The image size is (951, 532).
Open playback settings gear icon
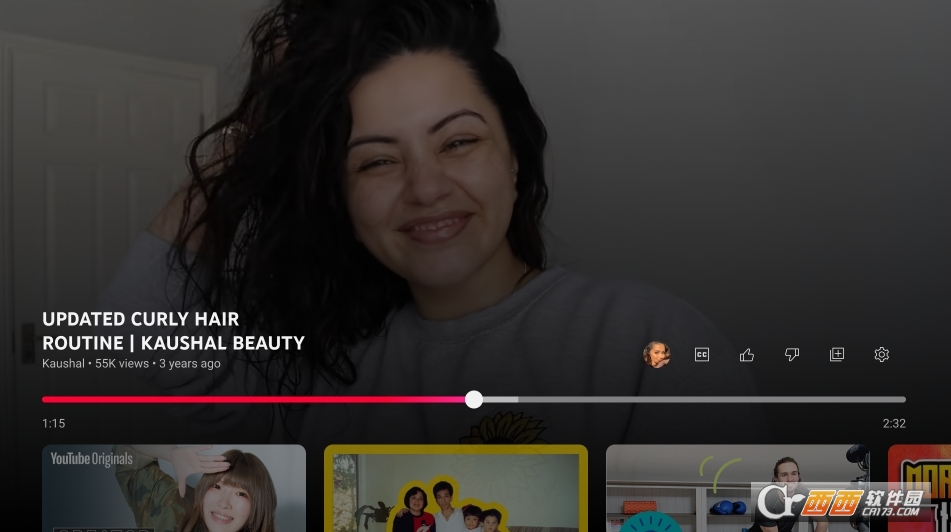click(881, 354)
